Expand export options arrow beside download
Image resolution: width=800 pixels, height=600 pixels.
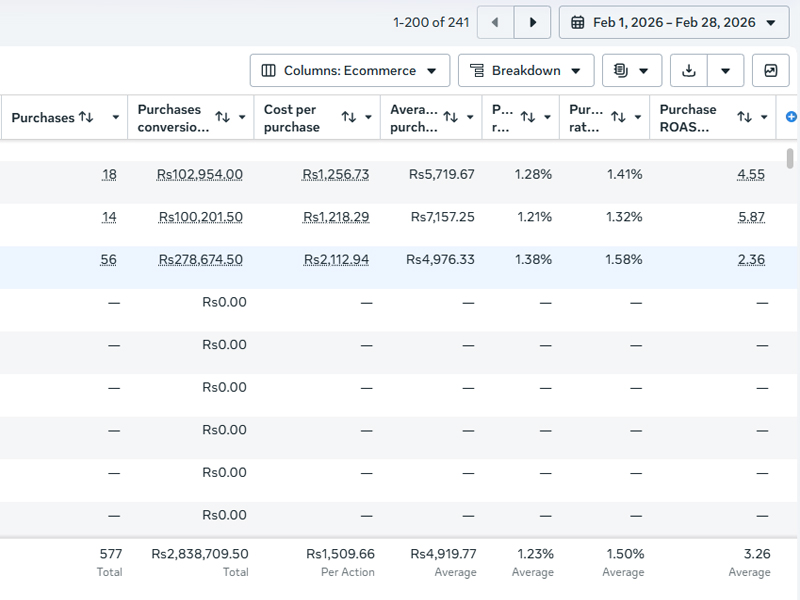tap(725, 70)
